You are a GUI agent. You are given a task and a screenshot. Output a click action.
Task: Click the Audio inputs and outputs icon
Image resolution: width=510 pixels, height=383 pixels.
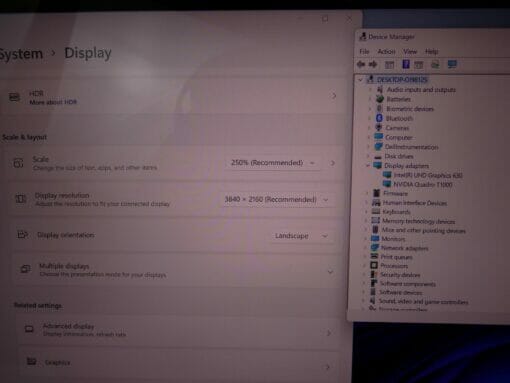click(380, 89)
